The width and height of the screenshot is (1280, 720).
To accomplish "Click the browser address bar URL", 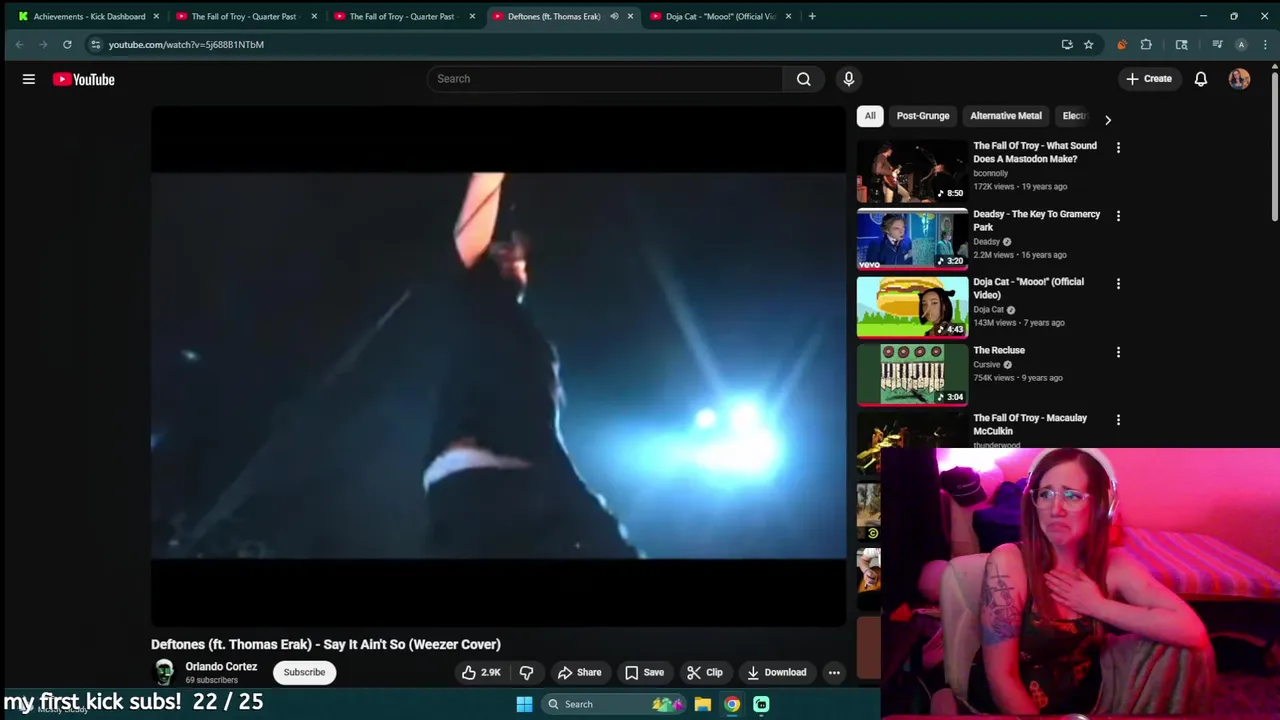I will (186, 44).
